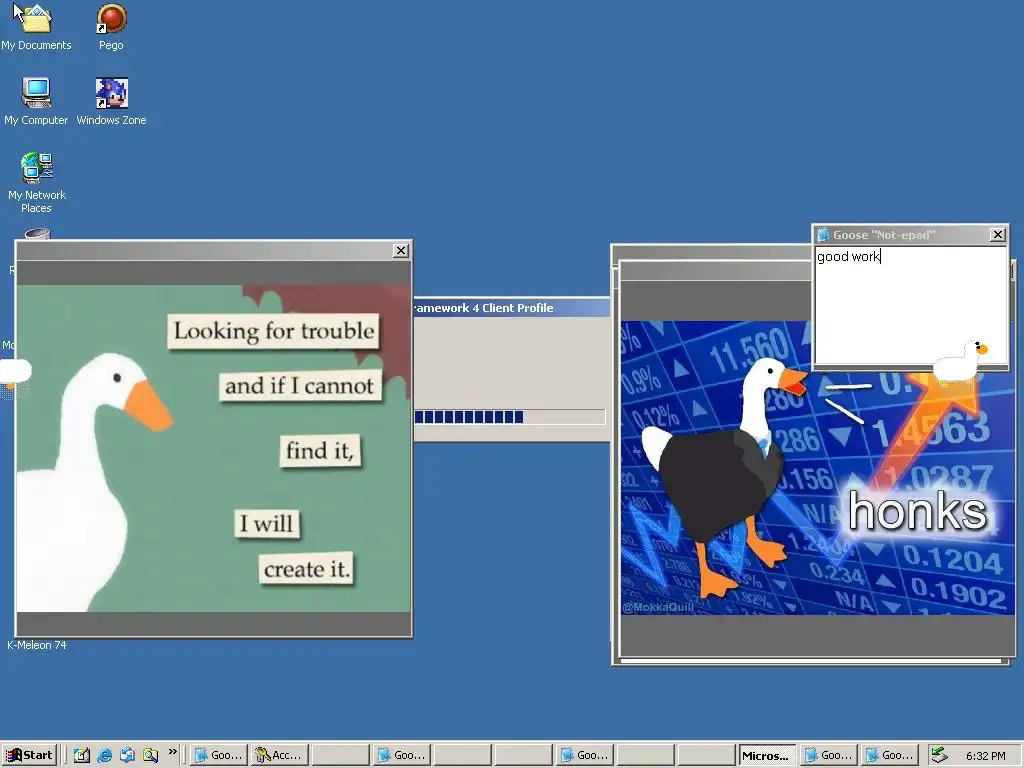The image size is (1024, 768).
Task: Switch to the Acc... taskbar button
Action: pyautogui.click(x=280, y=755)
